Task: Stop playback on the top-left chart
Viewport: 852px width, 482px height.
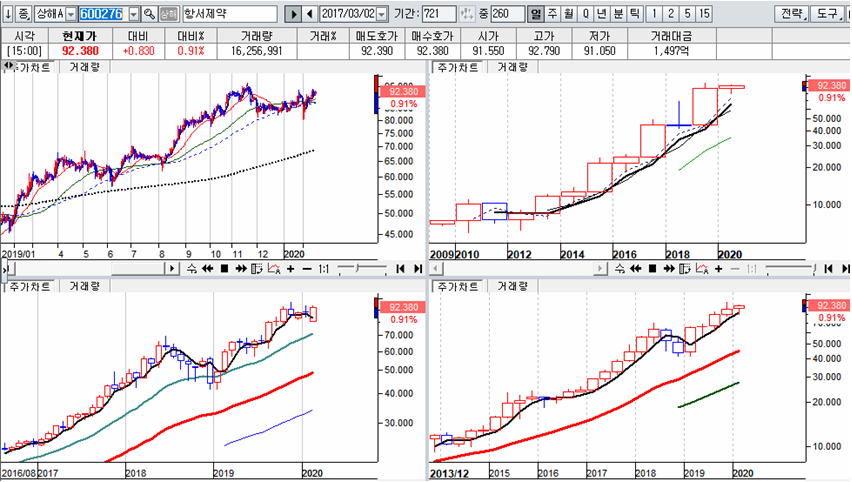Action: (224, 268)
